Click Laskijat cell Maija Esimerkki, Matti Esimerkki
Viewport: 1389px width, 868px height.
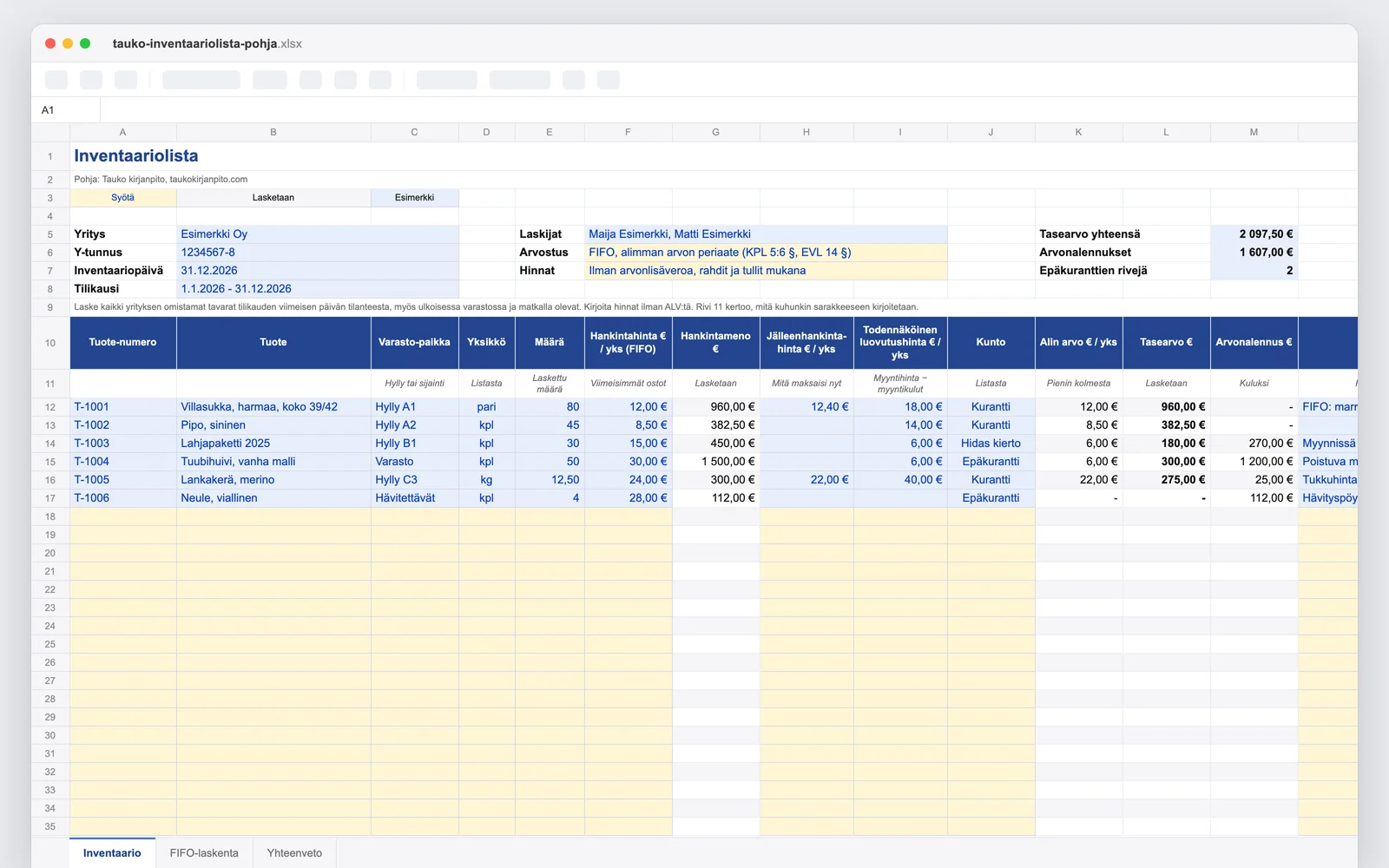pyautogui.click(x=766, y=234)
